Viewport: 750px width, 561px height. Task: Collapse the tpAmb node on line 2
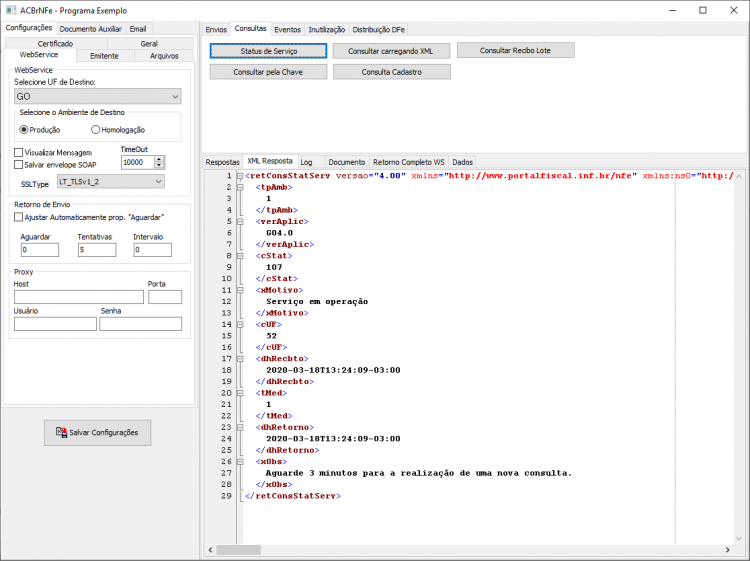[240, 187]
